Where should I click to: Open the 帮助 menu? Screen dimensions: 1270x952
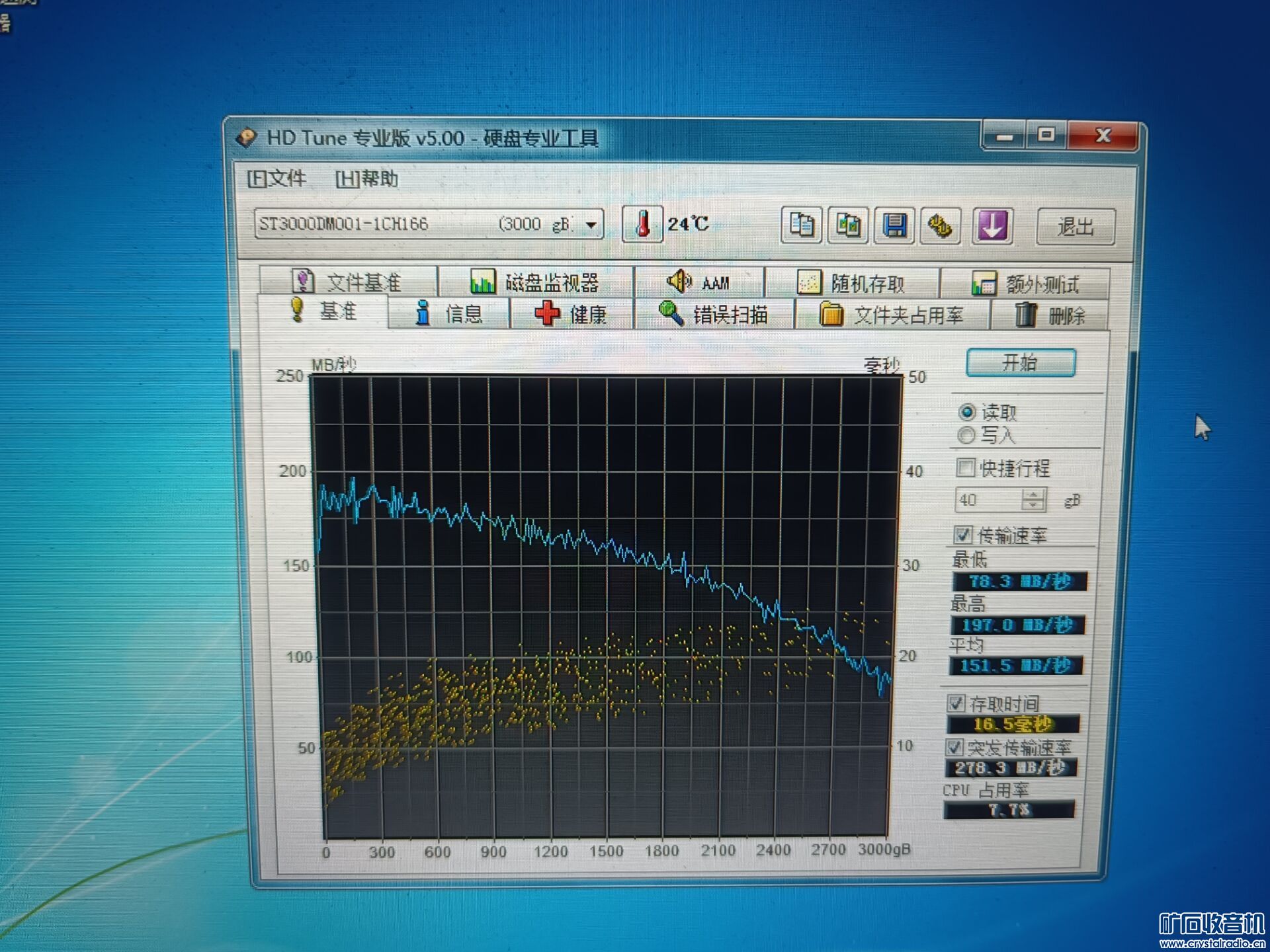(366, 179)
